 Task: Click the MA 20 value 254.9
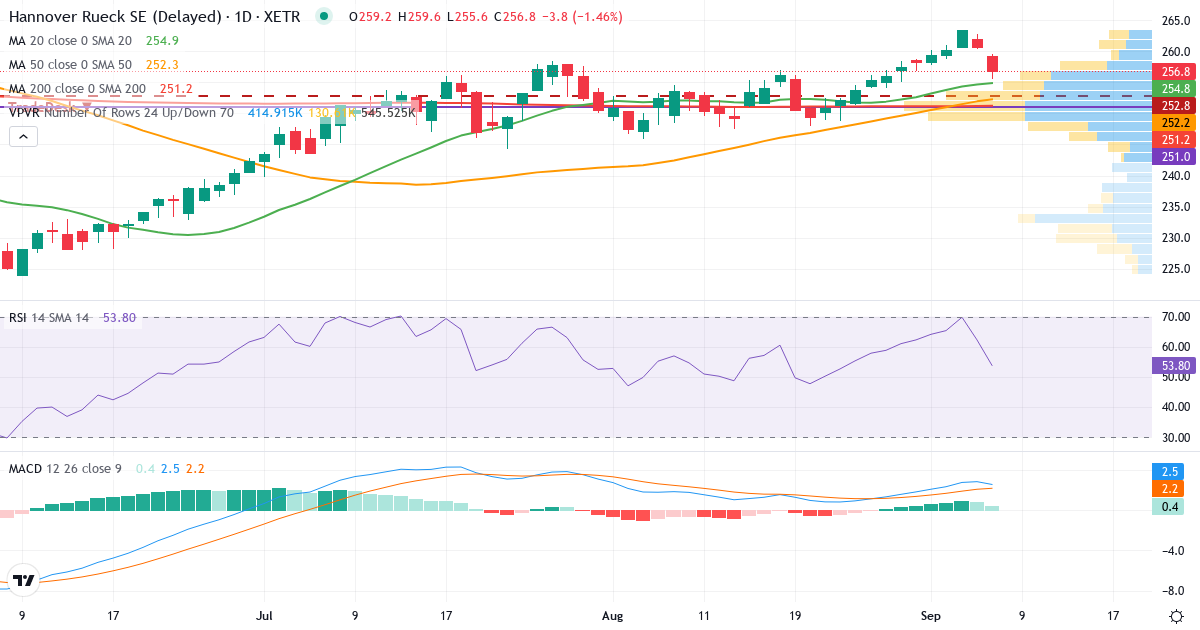pos(162,41)
